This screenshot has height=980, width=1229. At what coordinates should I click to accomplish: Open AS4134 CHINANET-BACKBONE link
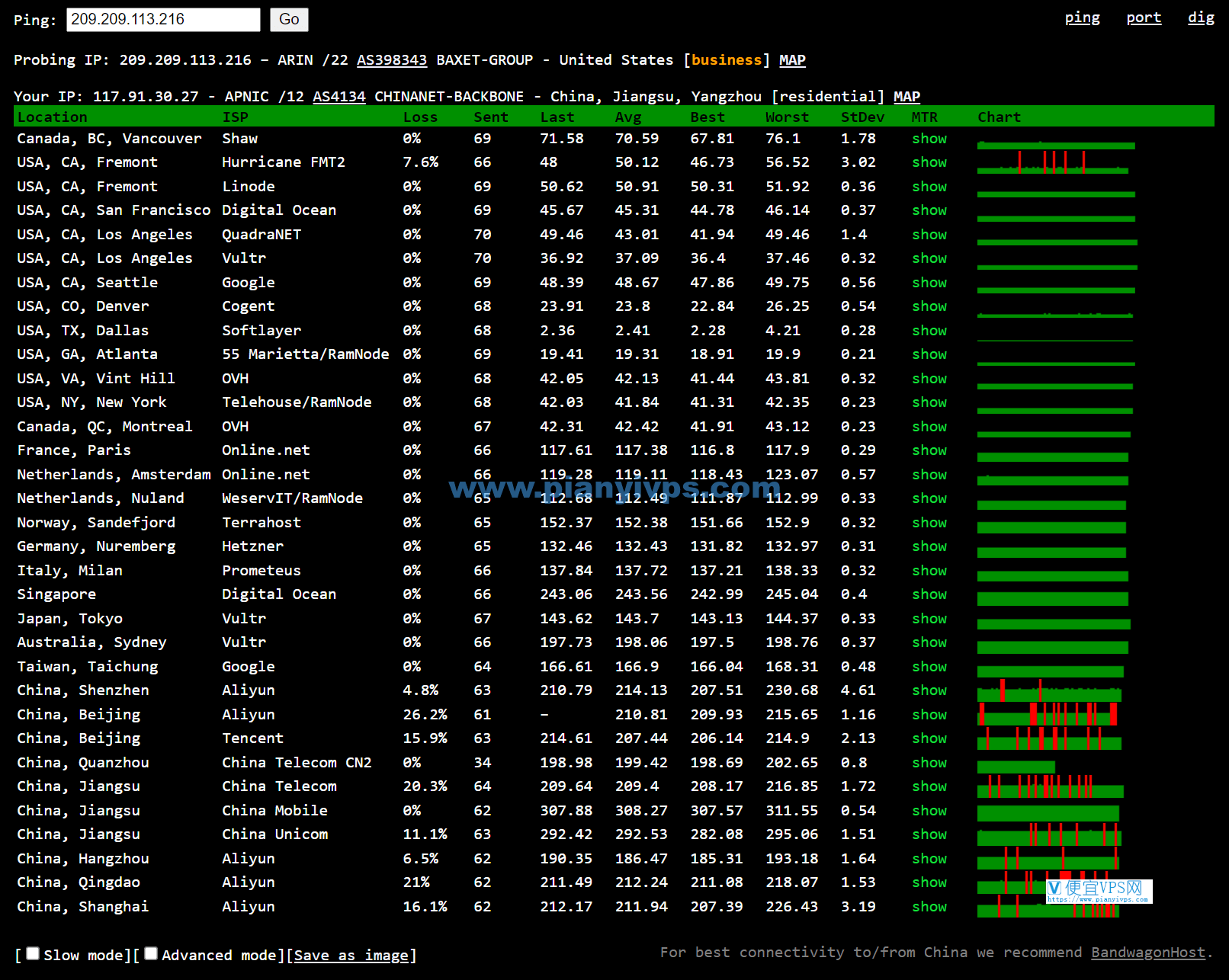click(339, 97)
